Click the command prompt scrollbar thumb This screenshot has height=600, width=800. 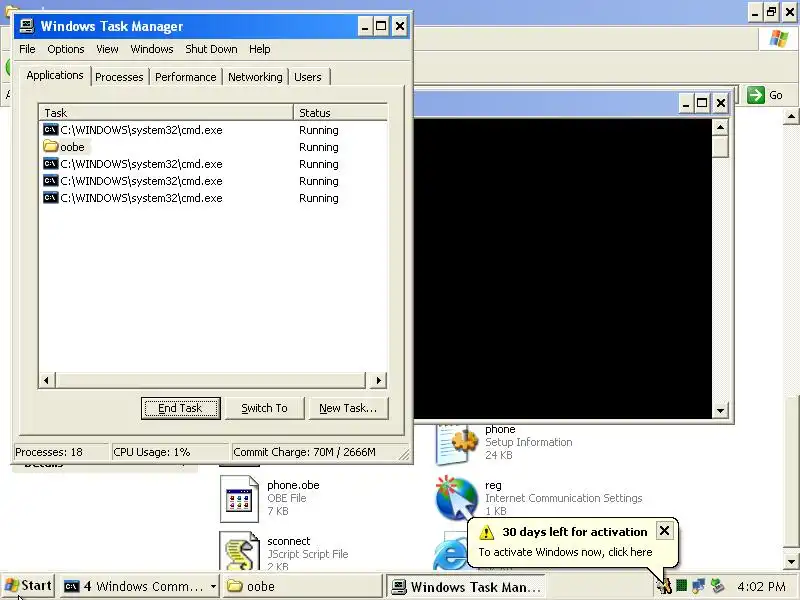pos(720,147)
